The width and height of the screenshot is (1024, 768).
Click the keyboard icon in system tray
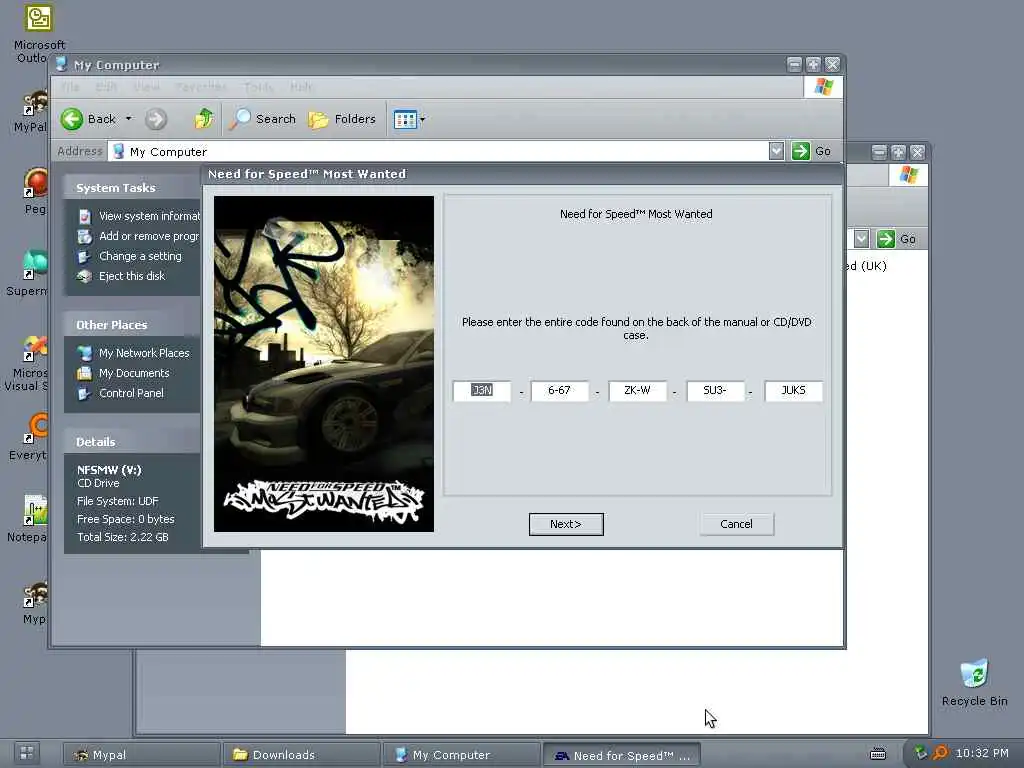(878, 754)
